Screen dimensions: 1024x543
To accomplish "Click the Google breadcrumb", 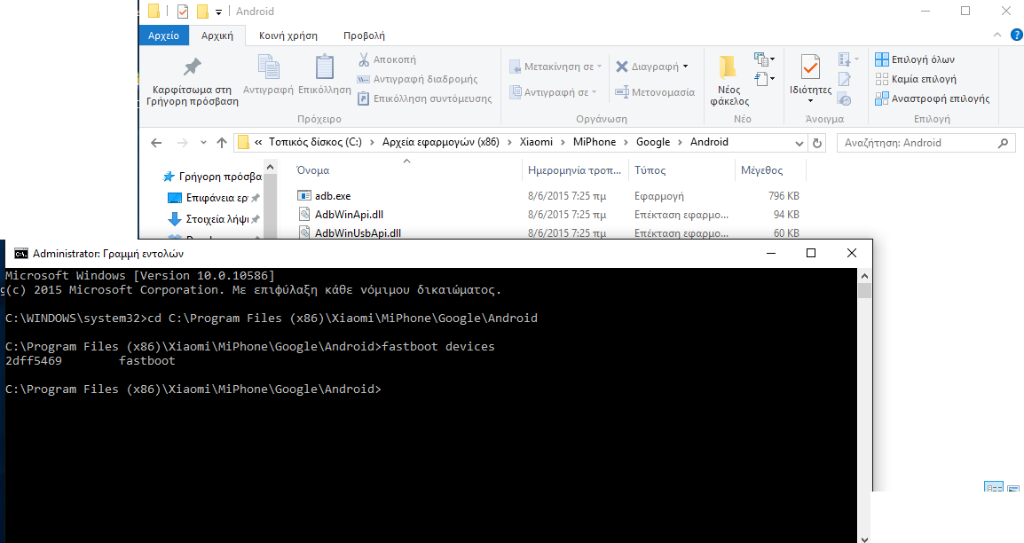I will (653, 142).
